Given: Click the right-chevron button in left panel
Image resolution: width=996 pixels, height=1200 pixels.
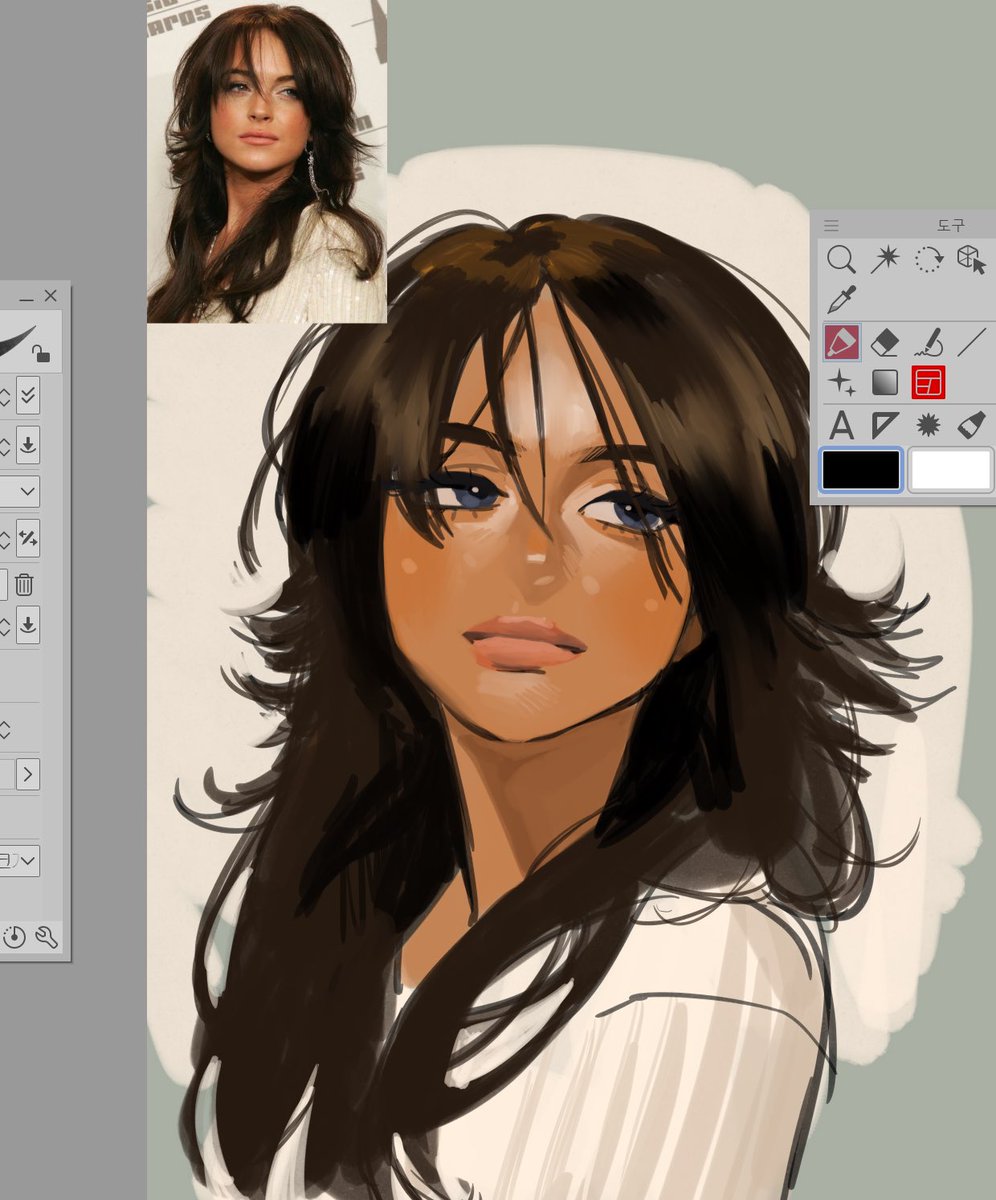Looking at the screenshot, I should point(28,773).
